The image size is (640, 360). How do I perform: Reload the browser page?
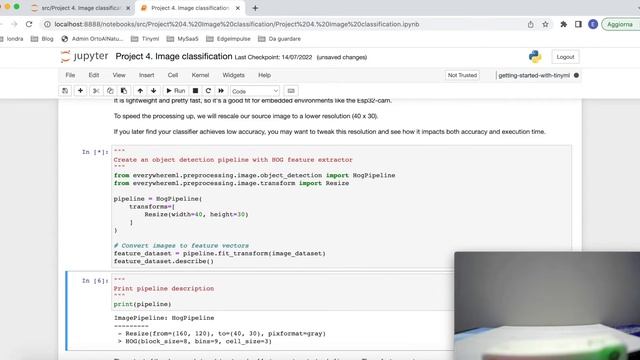[29, 24]
